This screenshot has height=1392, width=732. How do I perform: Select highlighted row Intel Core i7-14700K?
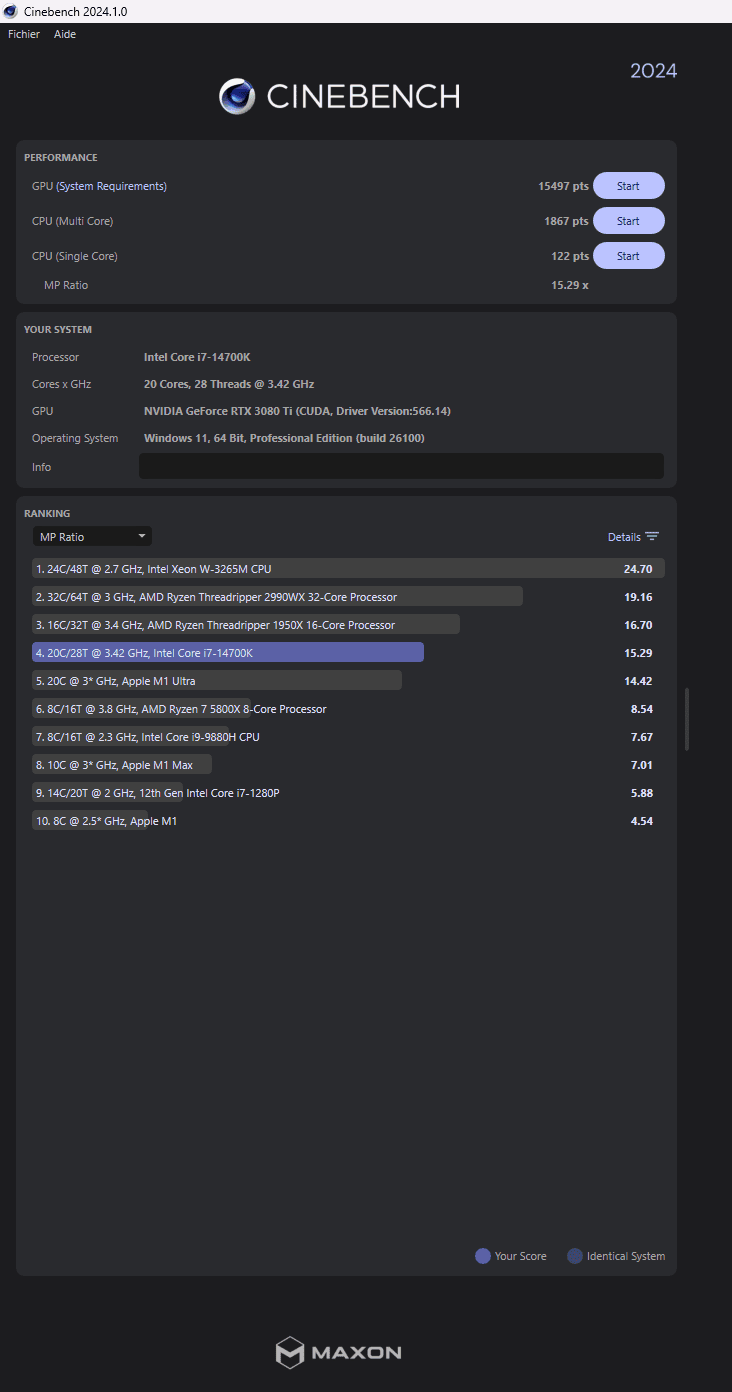(348, 653)
